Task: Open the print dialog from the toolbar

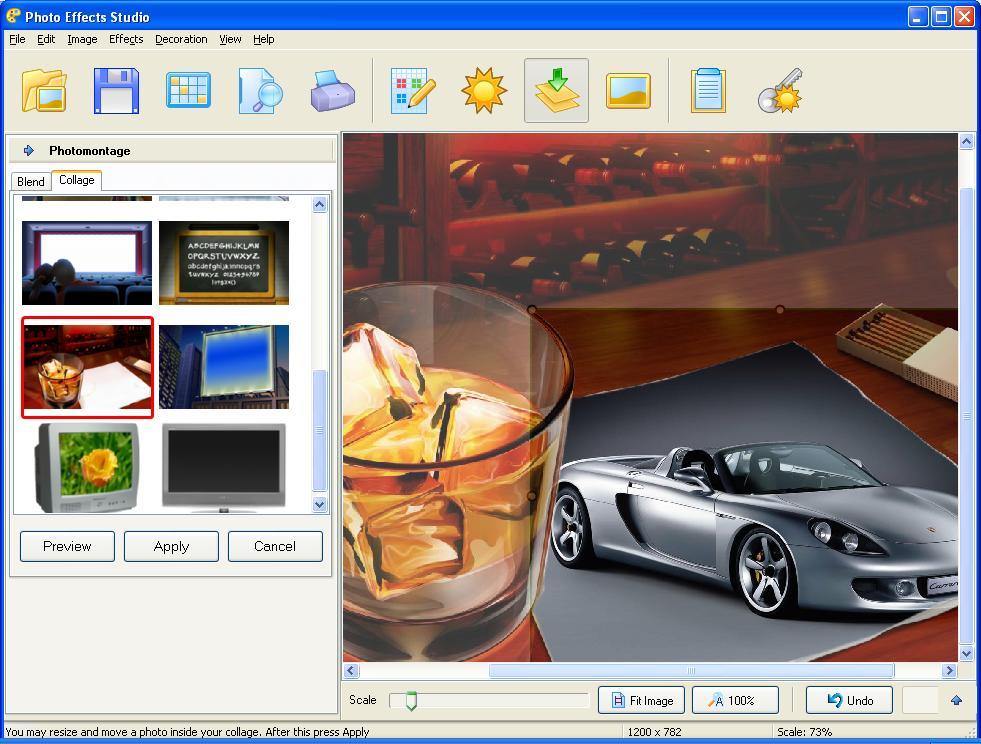Action: 332,90
